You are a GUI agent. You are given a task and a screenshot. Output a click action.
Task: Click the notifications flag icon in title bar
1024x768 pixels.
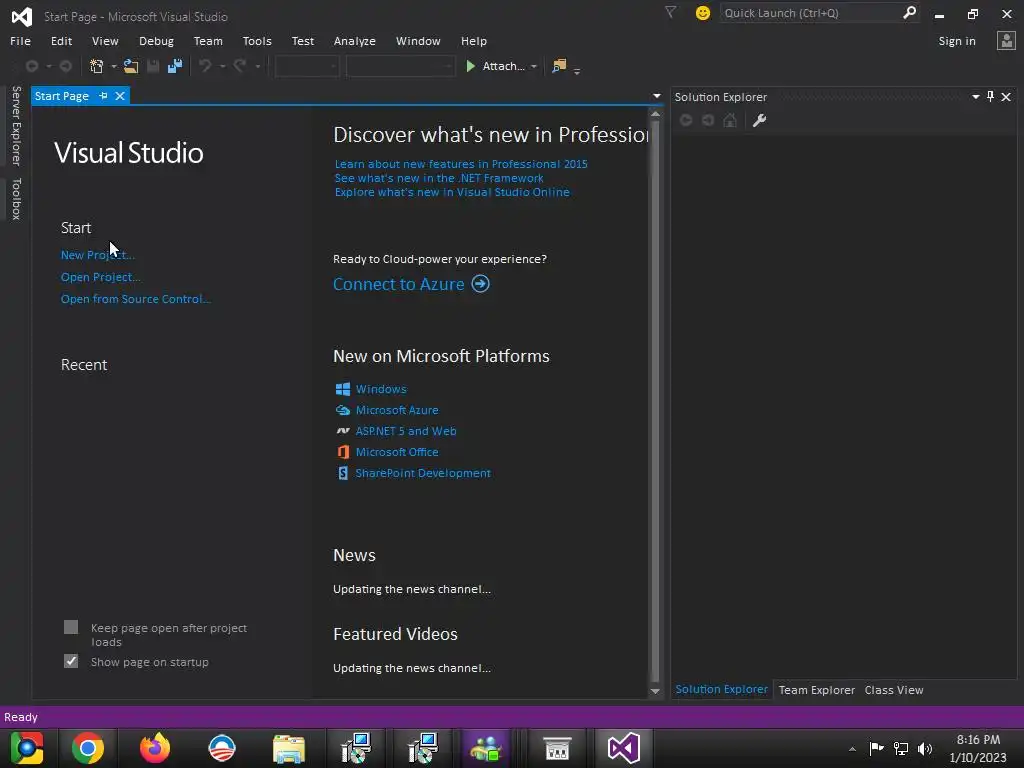[670, 12]
